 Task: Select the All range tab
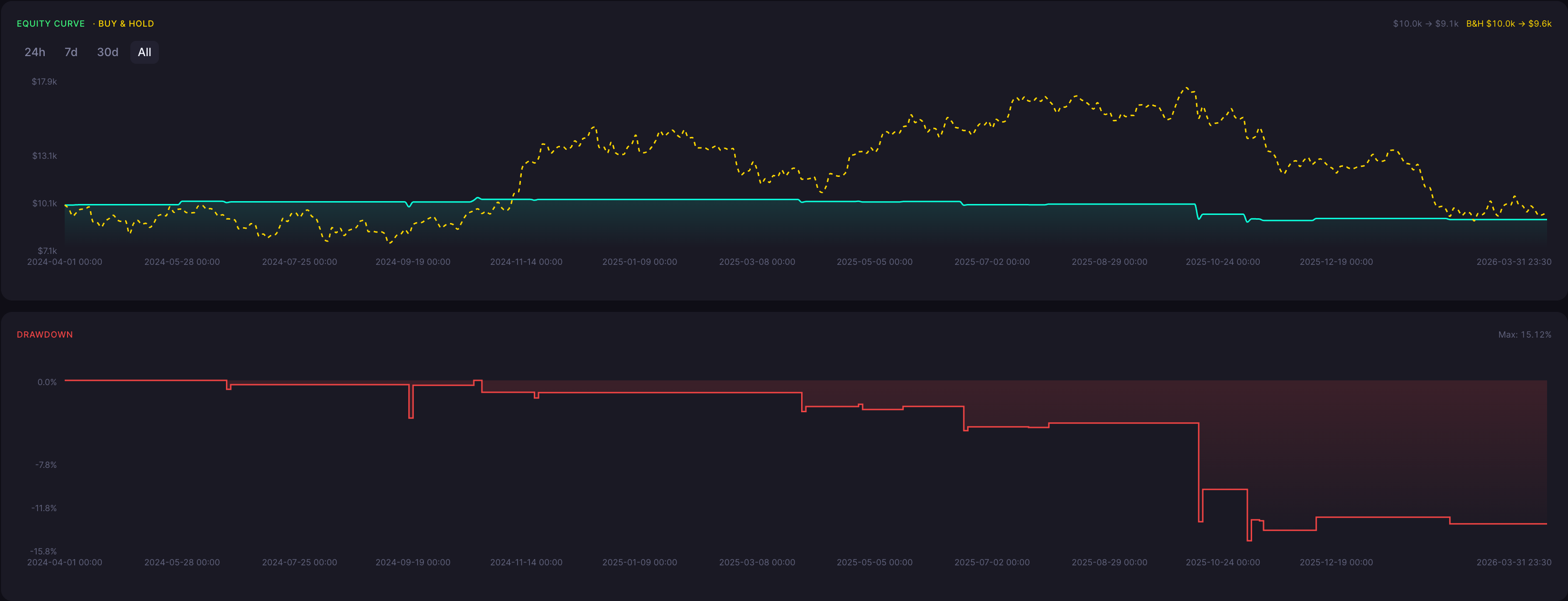click(x=144, y=52)
